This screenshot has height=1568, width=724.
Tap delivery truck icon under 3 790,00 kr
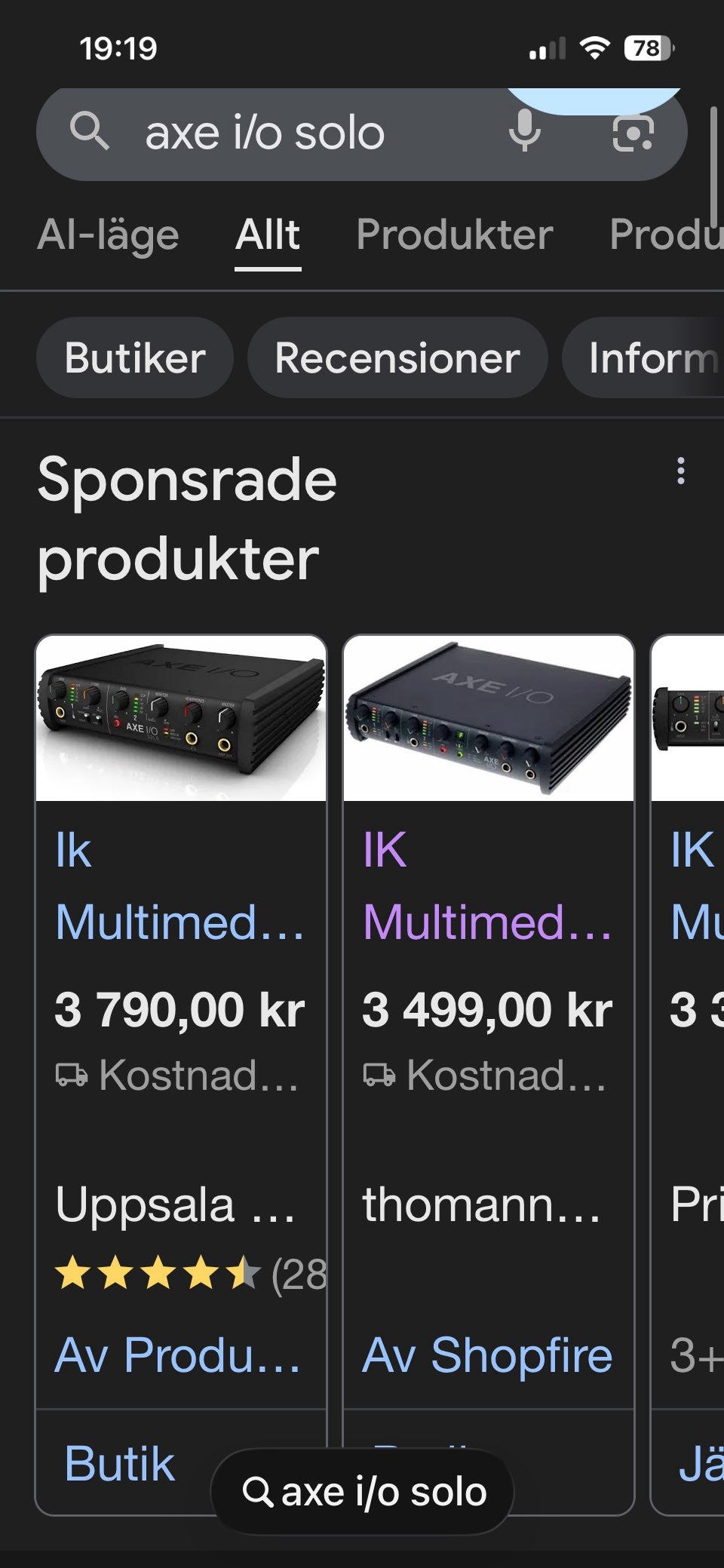72,1075
